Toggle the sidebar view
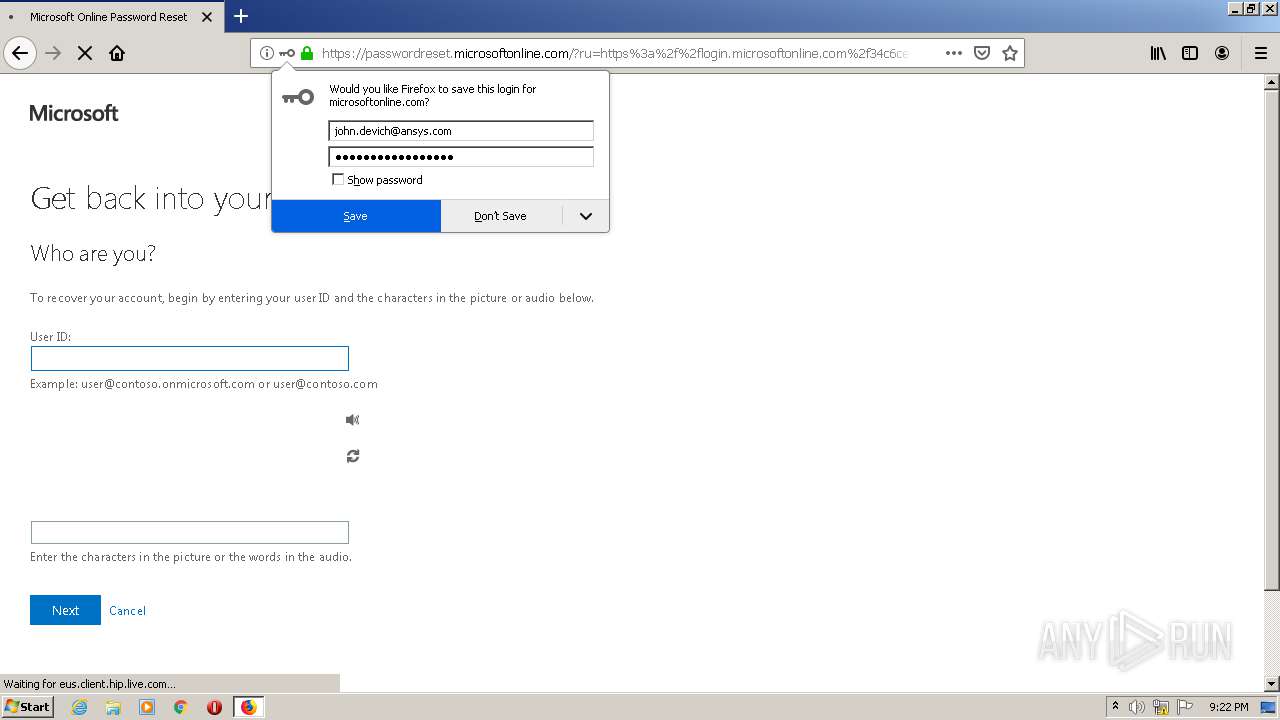The image size is (1280, 720). (x=1190, y=53)
